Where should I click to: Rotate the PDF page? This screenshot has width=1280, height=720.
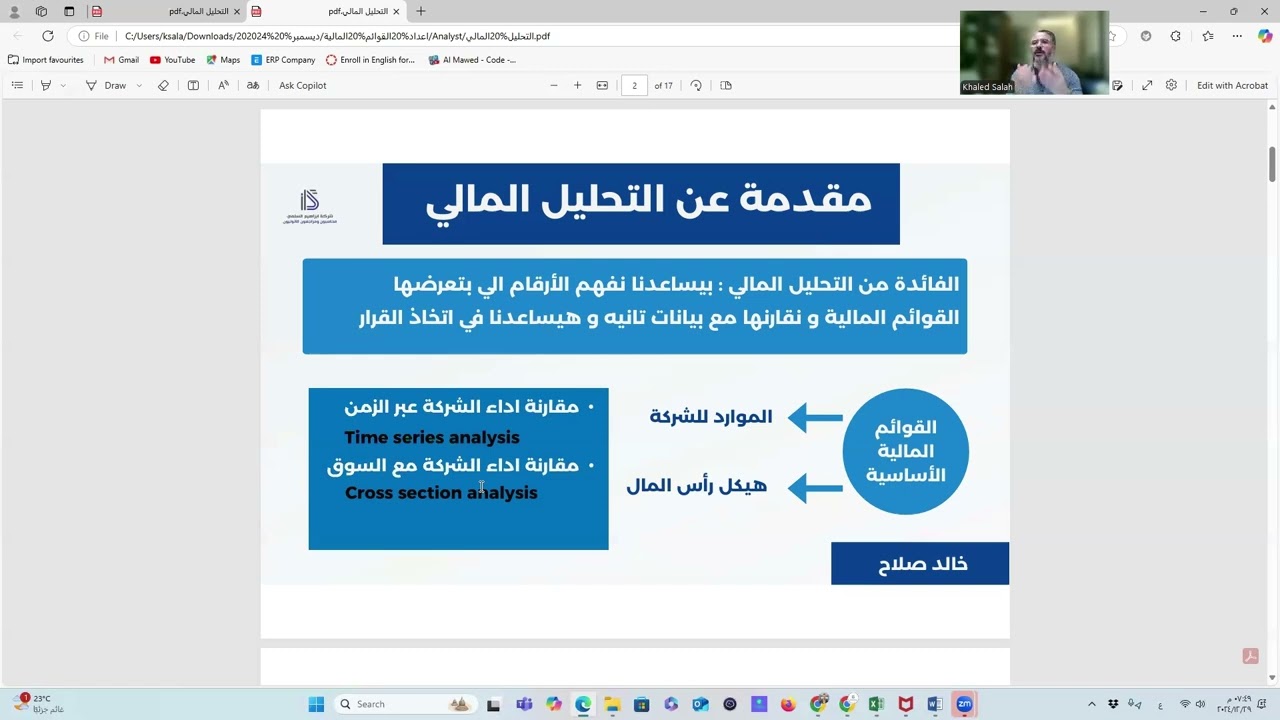click(696, 85)
